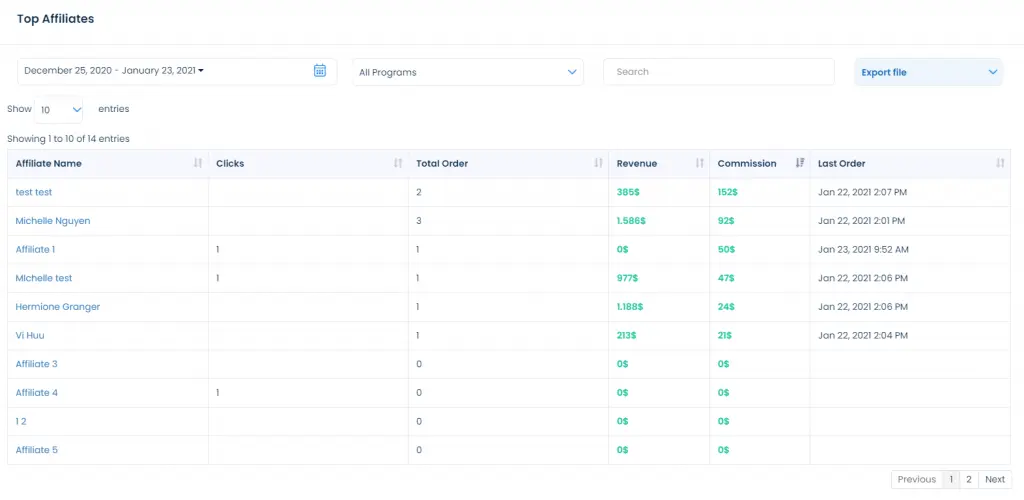Open the '1 2' affiliate link

click(x=21, y=422)
